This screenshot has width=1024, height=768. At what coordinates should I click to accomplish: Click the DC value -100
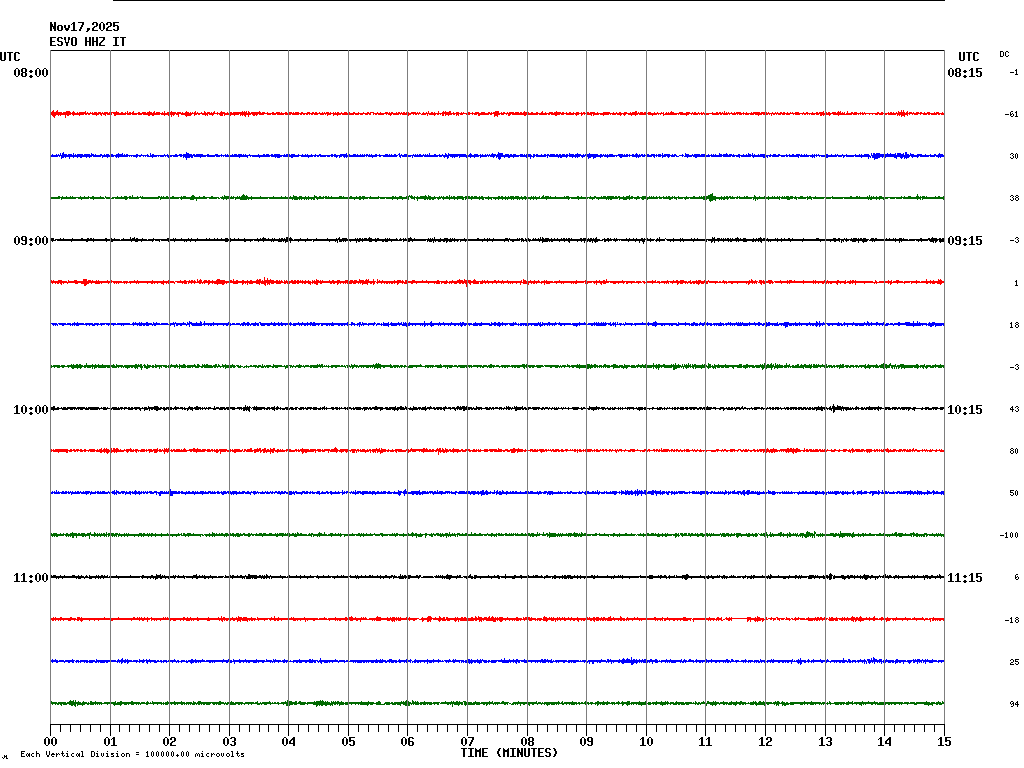coord(1009,536)
